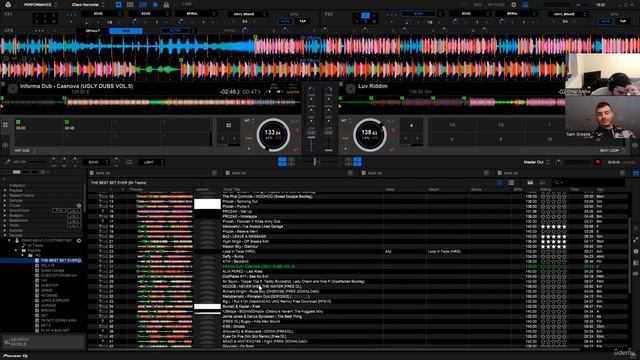Open the CFX FILTER dropdown
This screenshot has width=640, height=360.
click(x=178, y=31)
